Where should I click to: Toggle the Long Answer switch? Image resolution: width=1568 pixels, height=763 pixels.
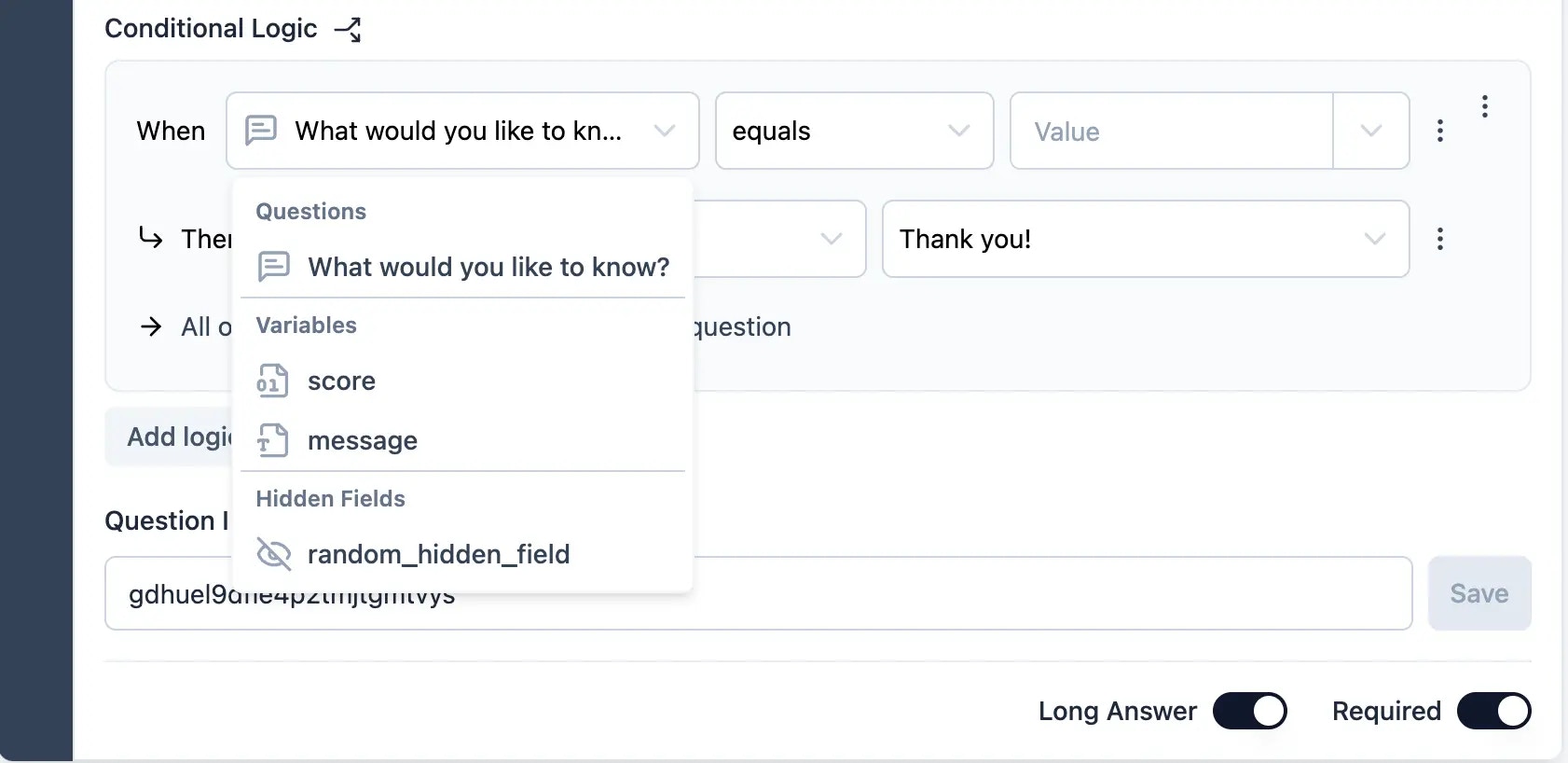point(1249,711)
